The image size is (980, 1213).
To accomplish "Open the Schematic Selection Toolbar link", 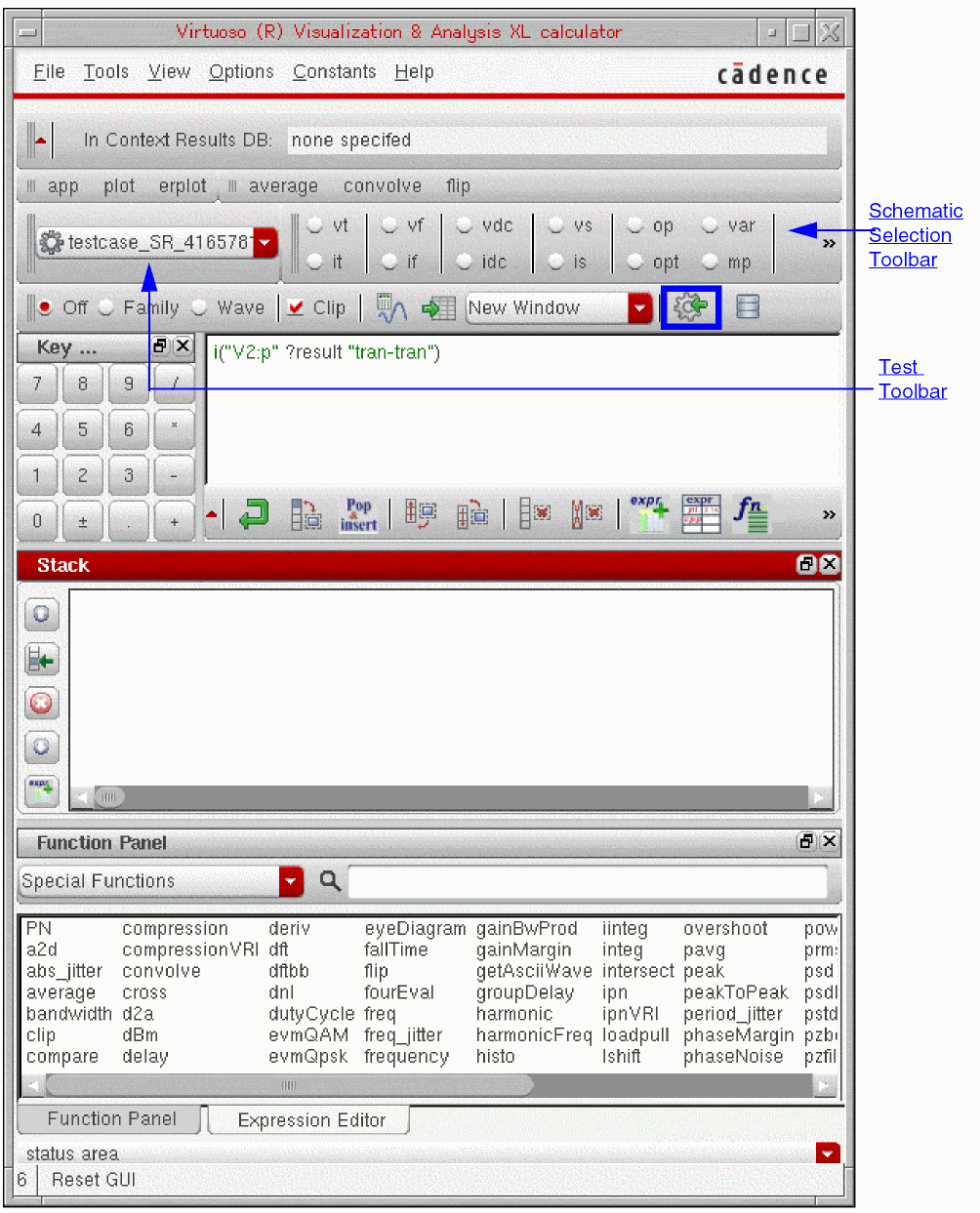I will (916, 235).
